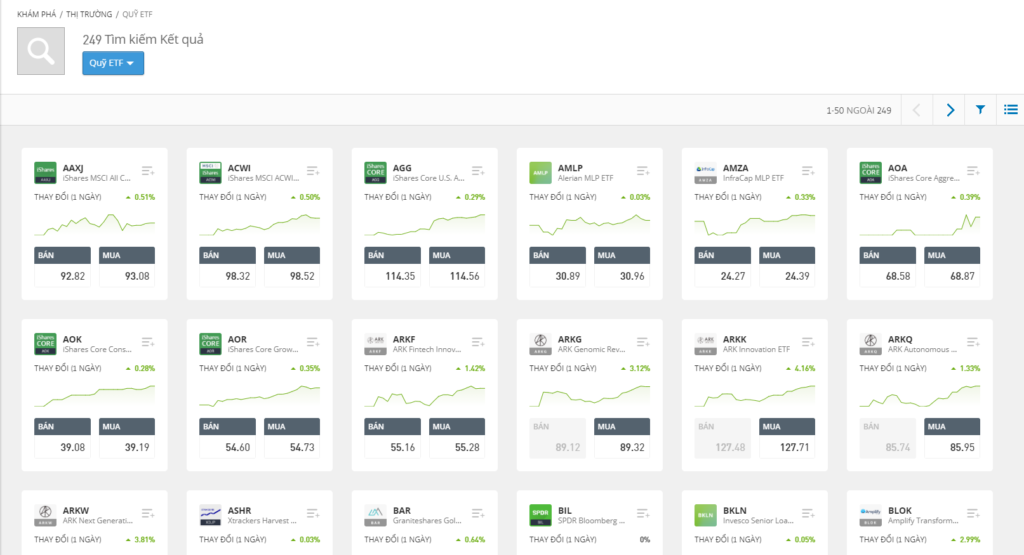Image resolution: width=1024 pixels, height=555 pixels.
Task: Open THỊ TRƯỜNG breadcrumb link
Action: [89, 14]
